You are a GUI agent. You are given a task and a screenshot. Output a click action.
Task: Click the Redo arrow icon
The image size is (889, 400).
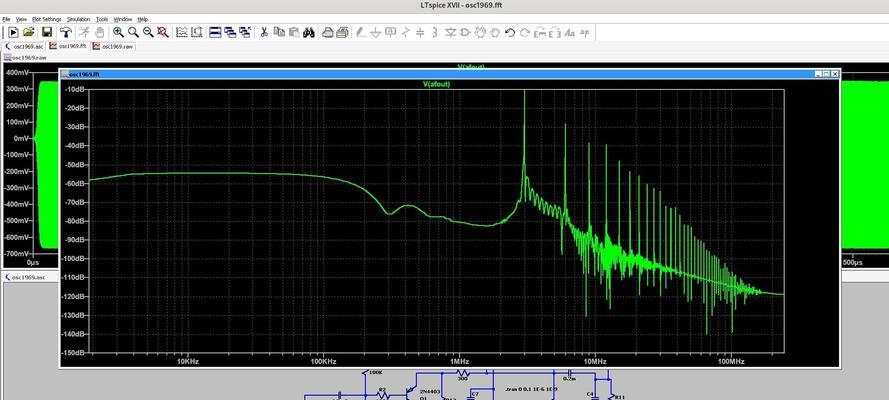(x=524, y=33)
